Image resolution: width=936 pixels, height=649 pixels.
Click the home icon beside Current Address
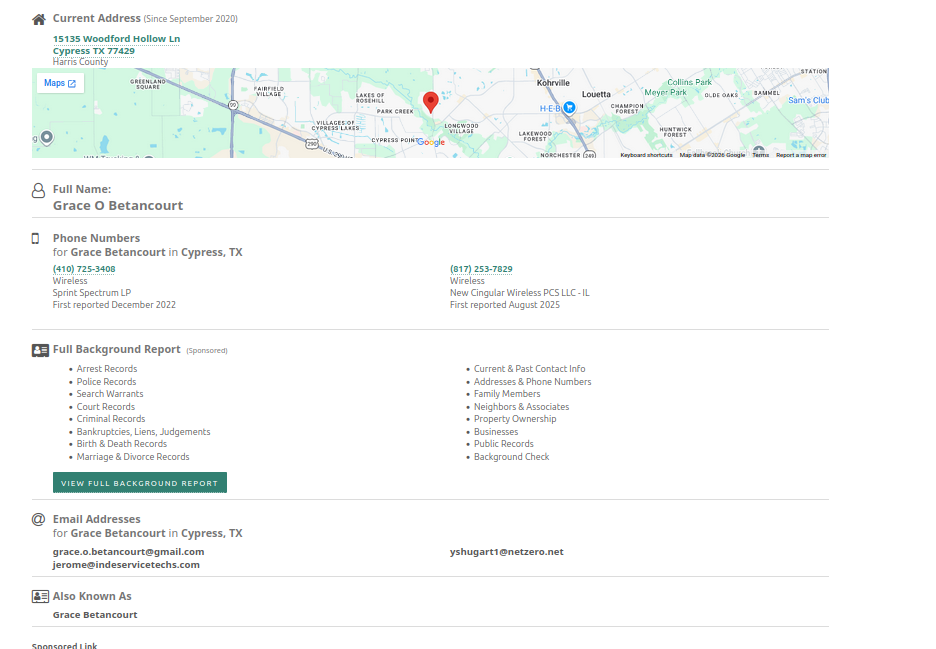coord(39,19)
